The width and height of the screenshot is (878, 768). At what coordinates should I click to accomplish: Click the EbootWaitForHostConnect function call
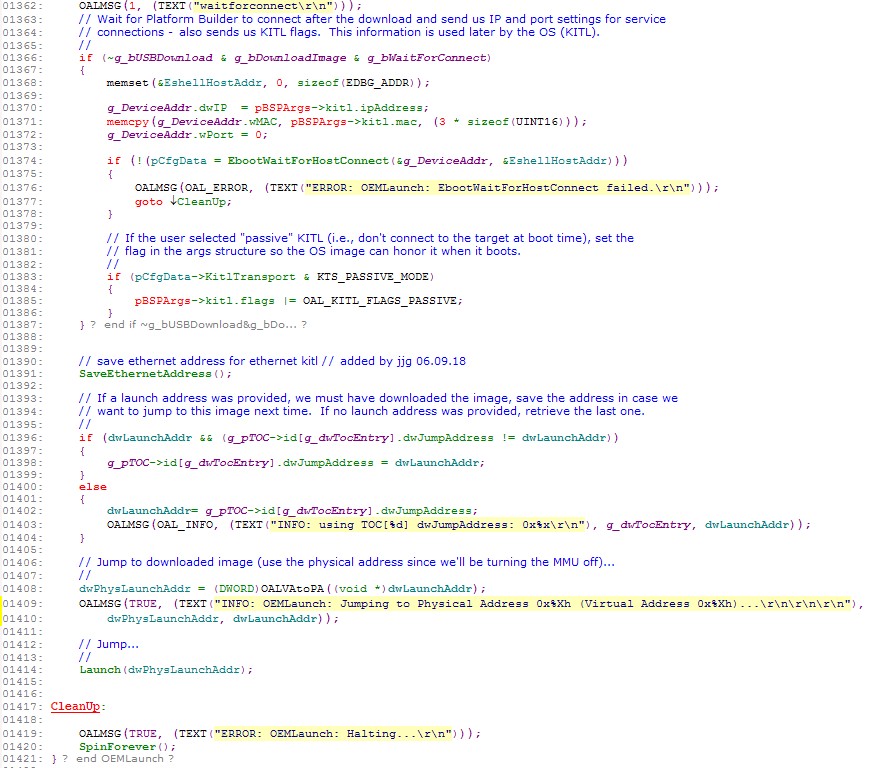click(308, 161)
